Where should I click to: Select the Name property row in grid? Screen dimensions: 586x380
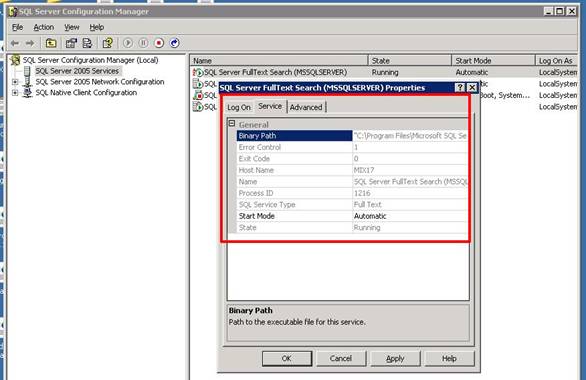point(352,182)
